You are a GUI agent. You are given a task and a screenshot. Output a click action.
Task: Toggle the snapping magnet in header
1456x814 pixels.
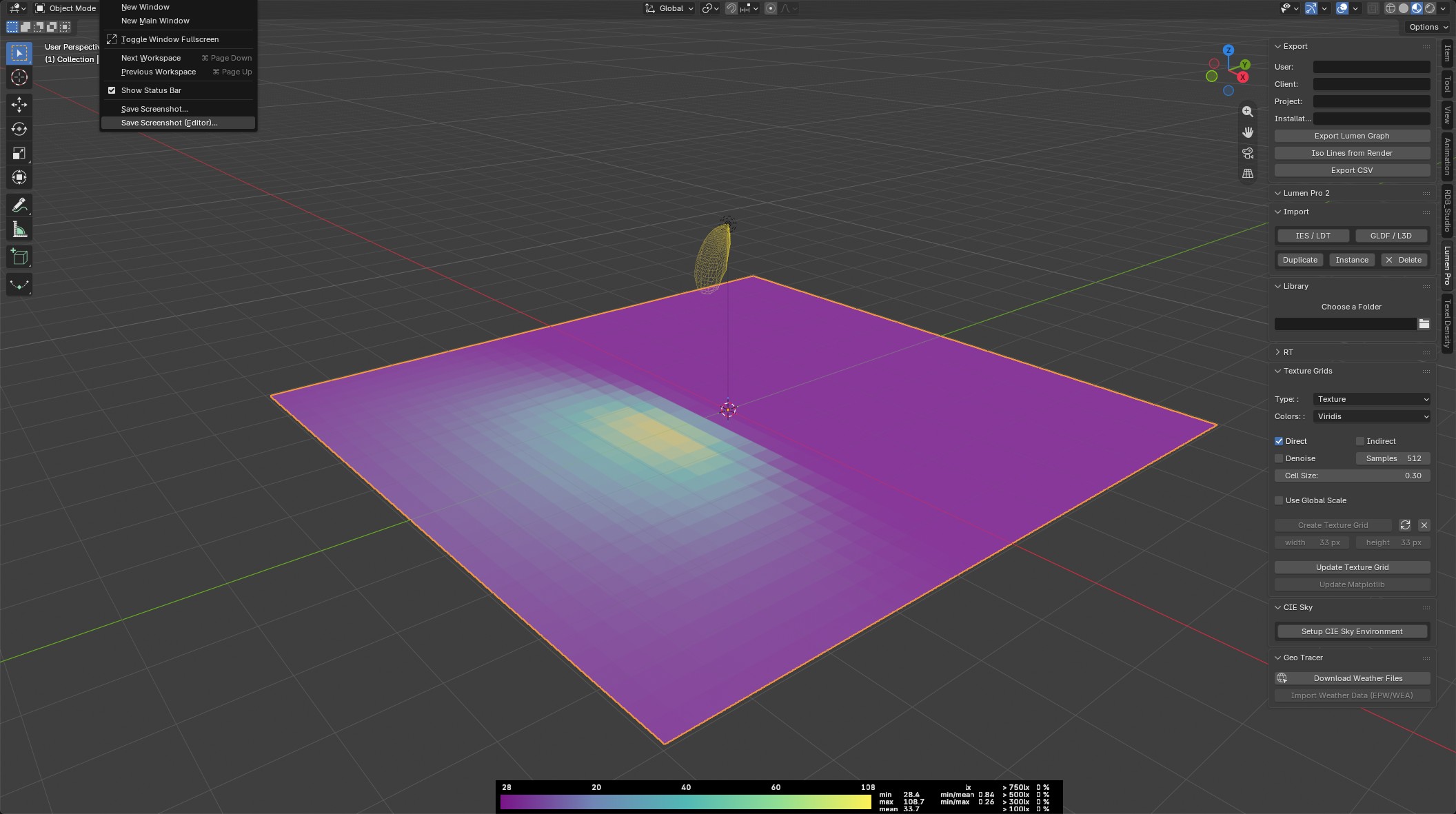tap(731, 8)
